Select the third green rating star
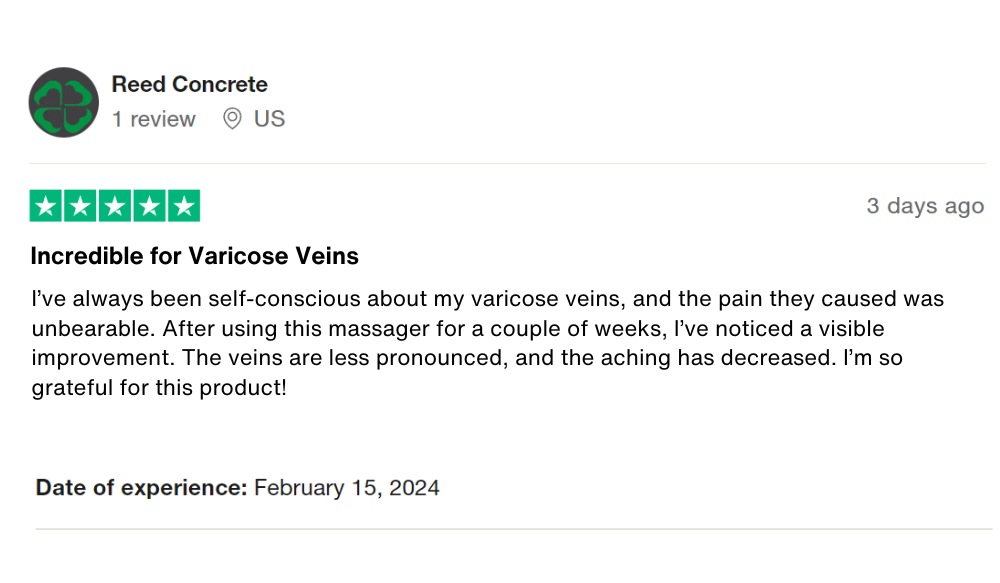The width and height of the screenshot is (1000, 583). [115, 206]
